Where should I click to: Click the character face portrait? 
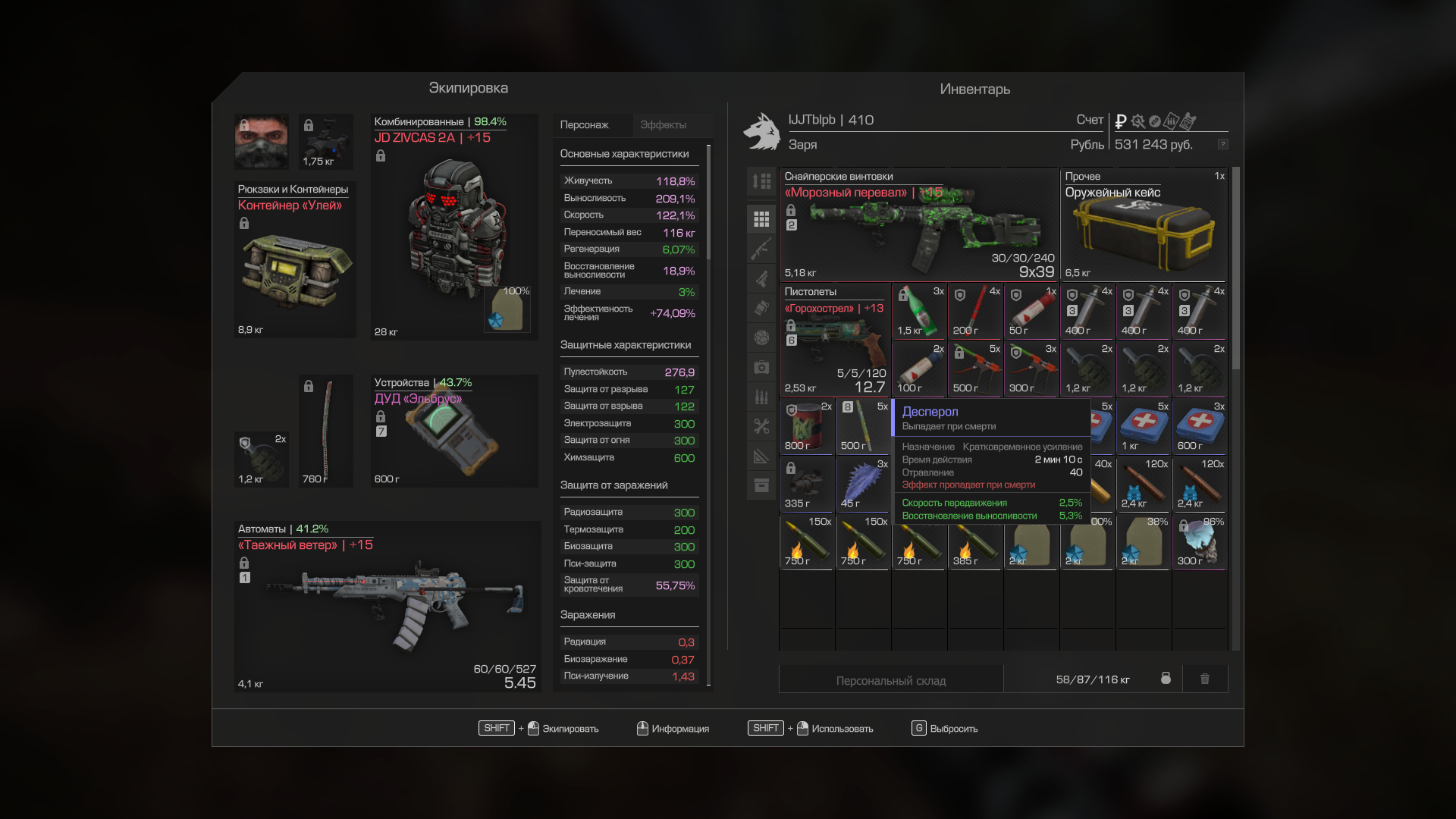(x=262, y=141)
